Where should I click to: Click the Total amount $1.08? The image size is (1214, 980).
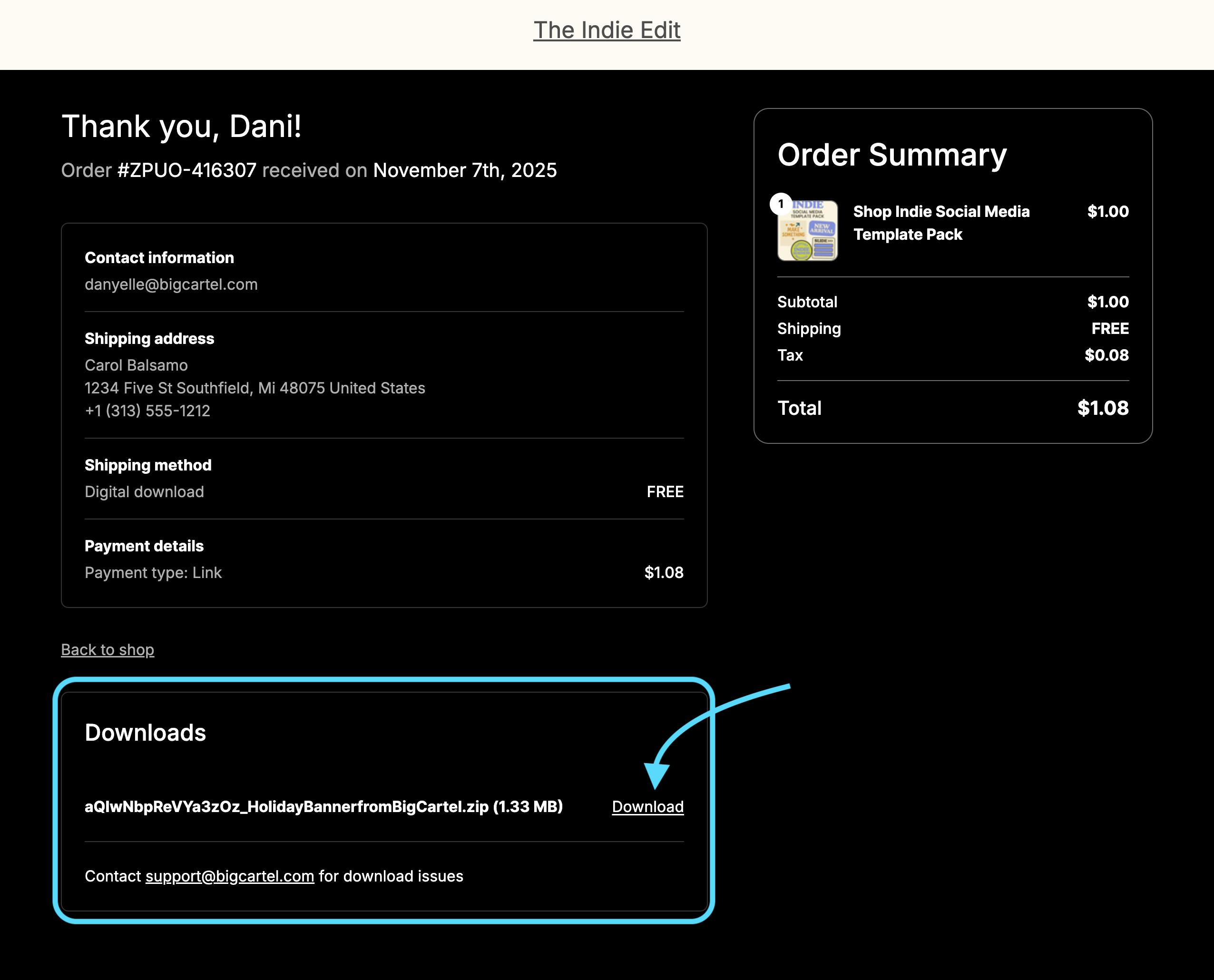pyautogui.click(x=1103, y=408)
